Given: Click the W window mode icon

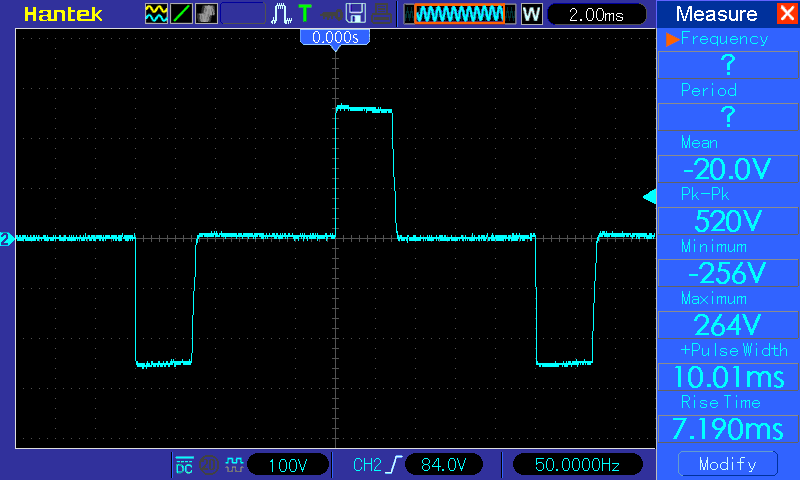Looking at the screenshot, I should click(x=531, y=14).
